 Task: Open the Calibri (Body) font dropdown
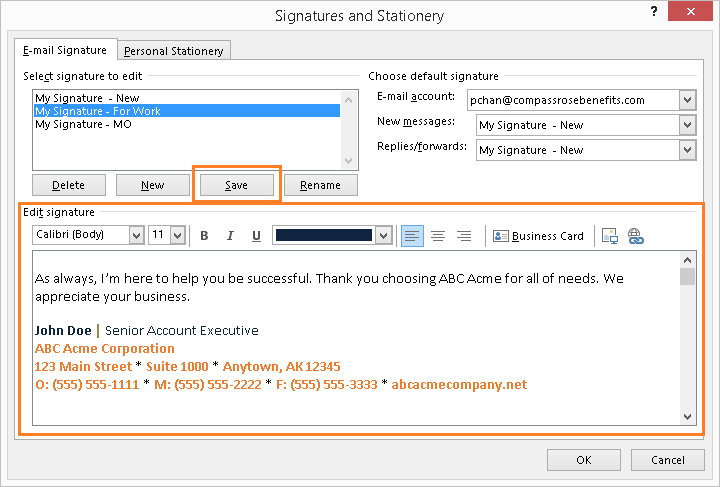[136, 235]
